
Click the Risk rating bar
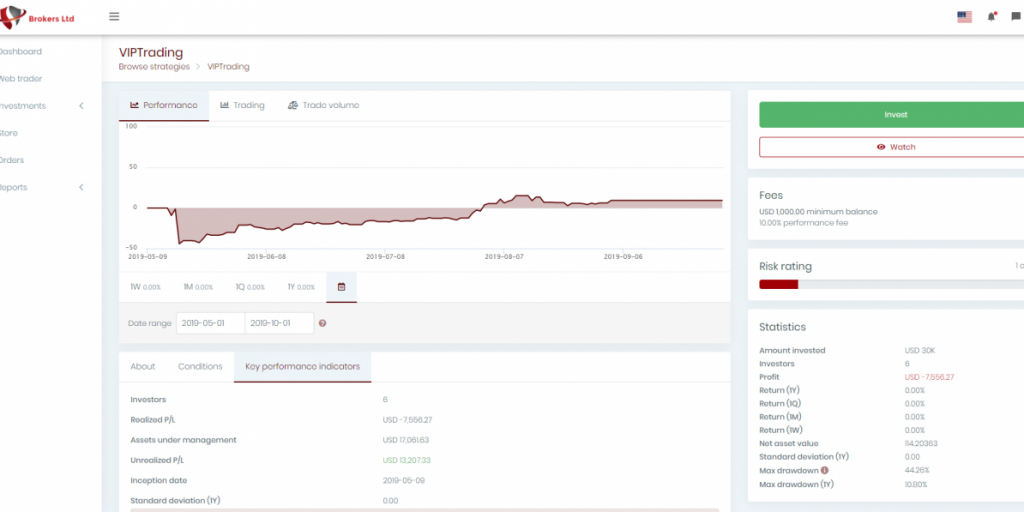[x=890, y=284]
